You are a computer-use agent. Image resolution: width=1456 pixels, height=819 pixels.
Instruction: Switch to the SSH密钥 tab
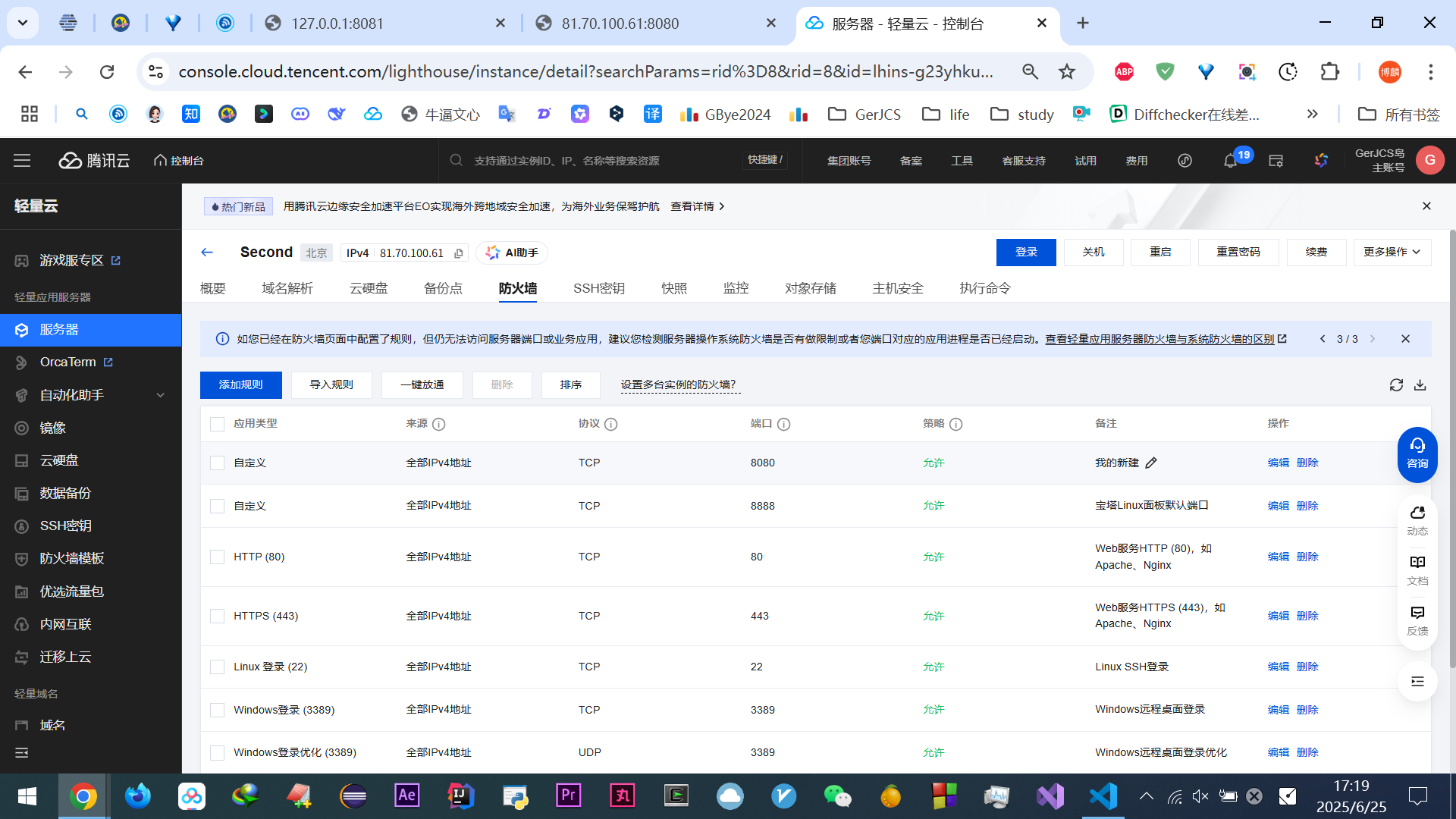click(x=598, y=288)
